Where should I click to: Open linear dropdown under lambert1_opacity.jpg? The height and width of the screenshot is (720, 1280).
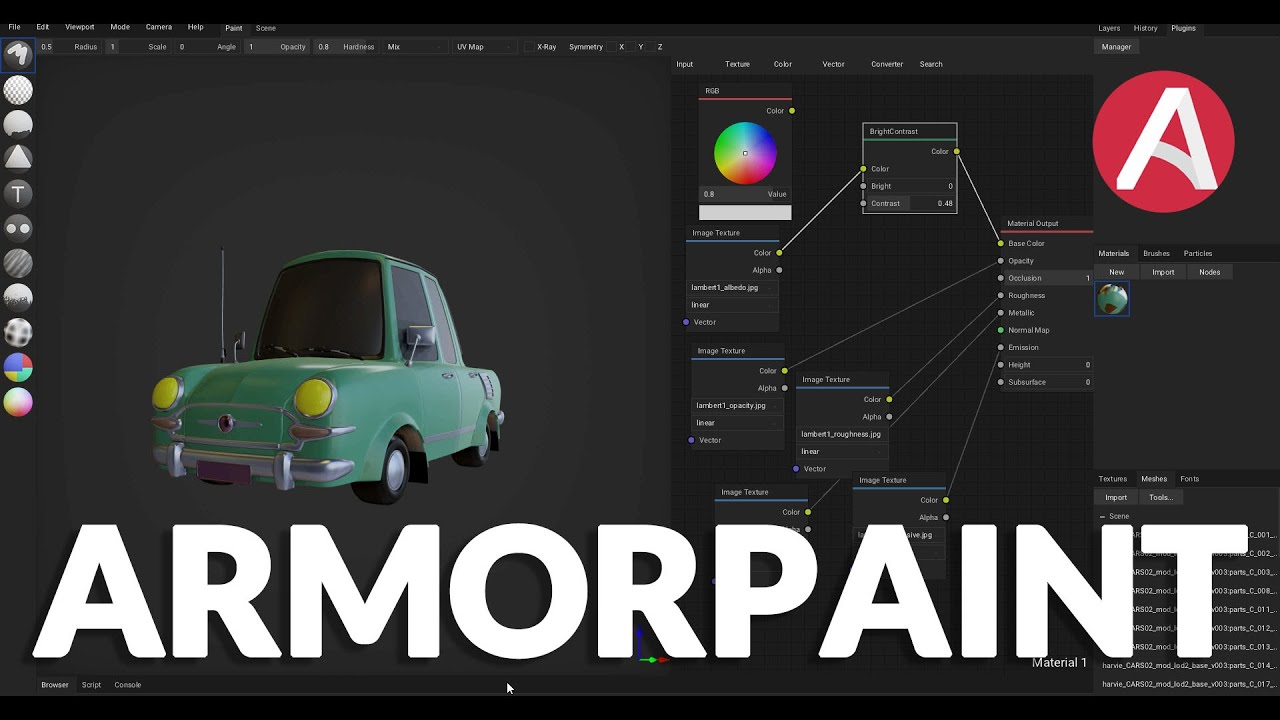(x=738, y=423)
